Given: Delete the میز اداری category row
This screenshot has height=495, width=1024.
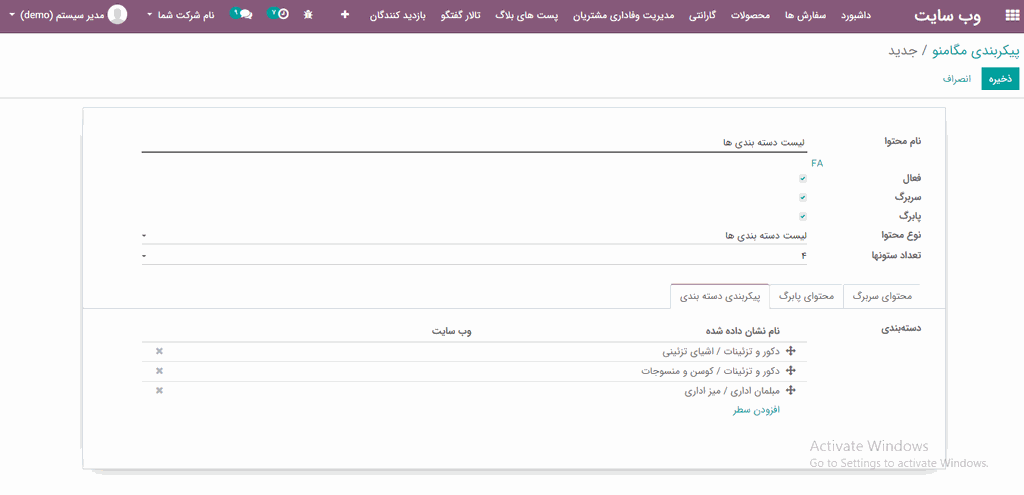Looking at the screenshot, I should pyautogui.click(x=159, y=391).
